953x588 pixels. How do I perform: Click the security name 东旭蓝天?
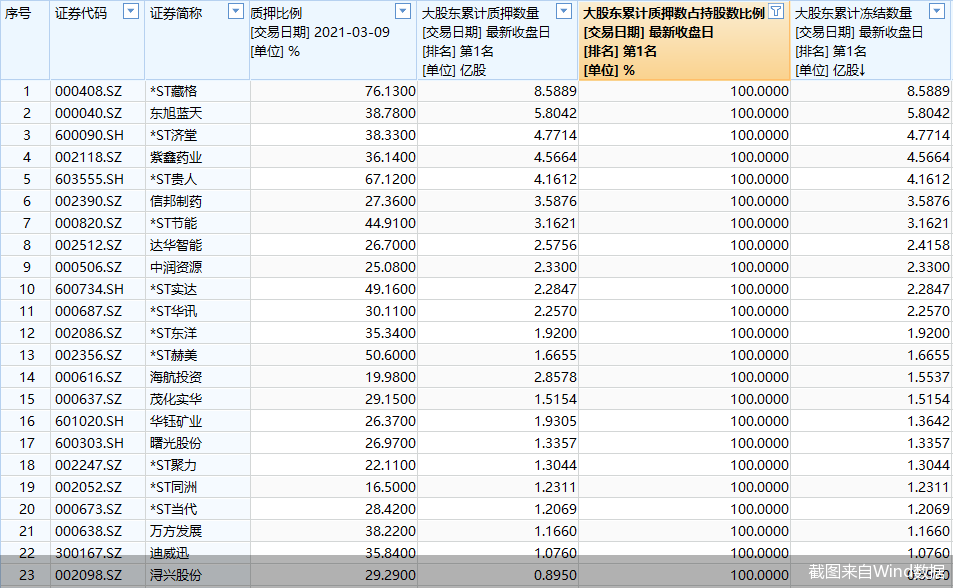tap(176, 113)
